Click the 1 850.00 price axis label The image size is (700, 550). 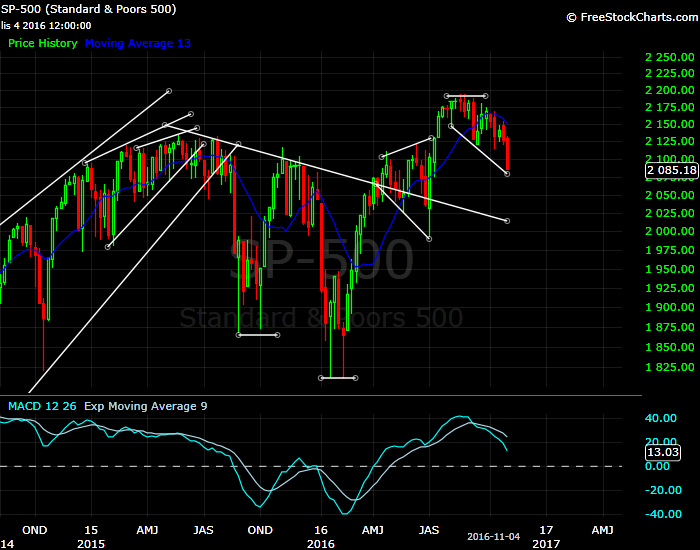pos(670,347)
